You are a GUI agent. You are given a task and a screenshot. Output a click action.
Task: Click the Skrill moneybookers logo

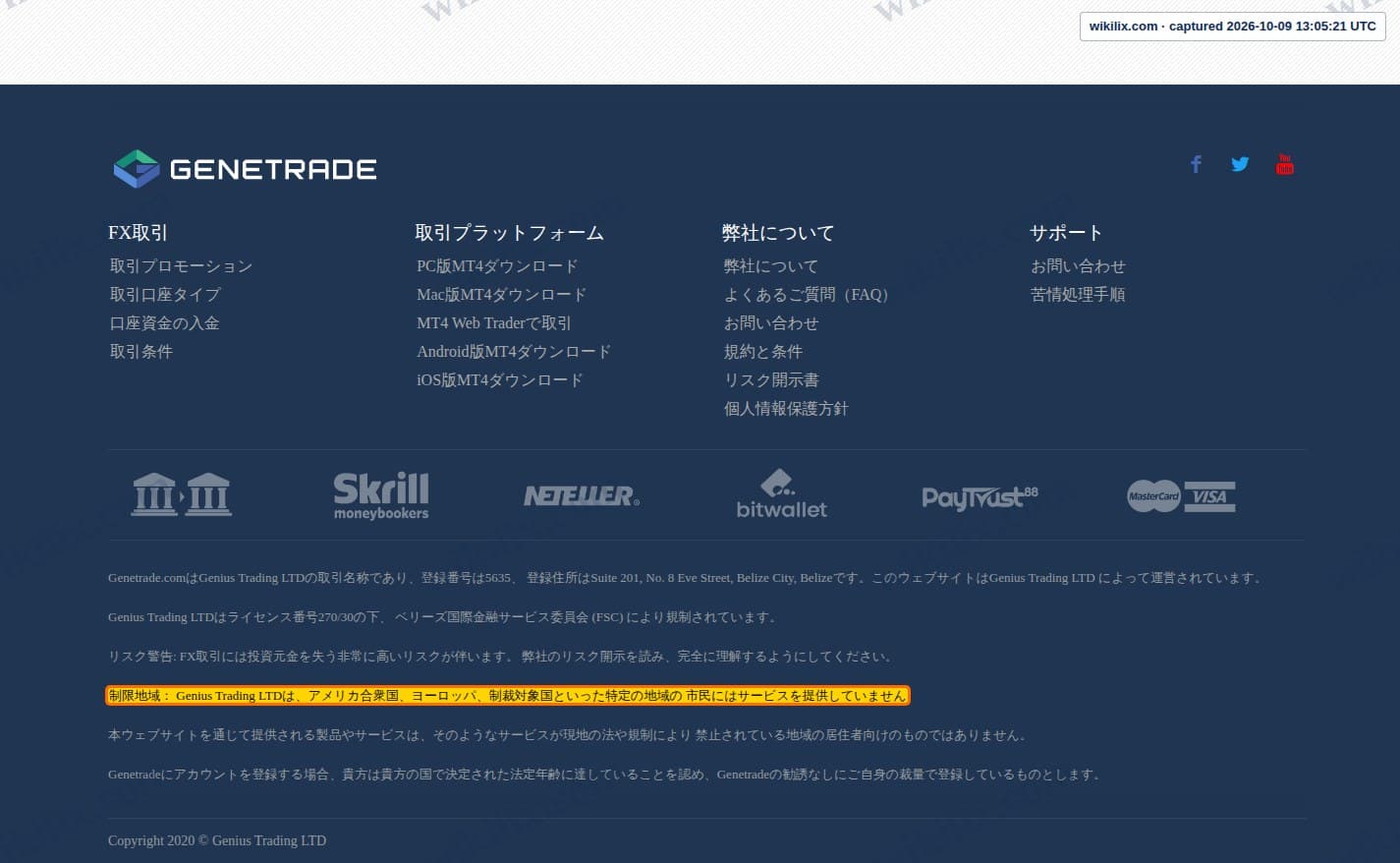381,495
